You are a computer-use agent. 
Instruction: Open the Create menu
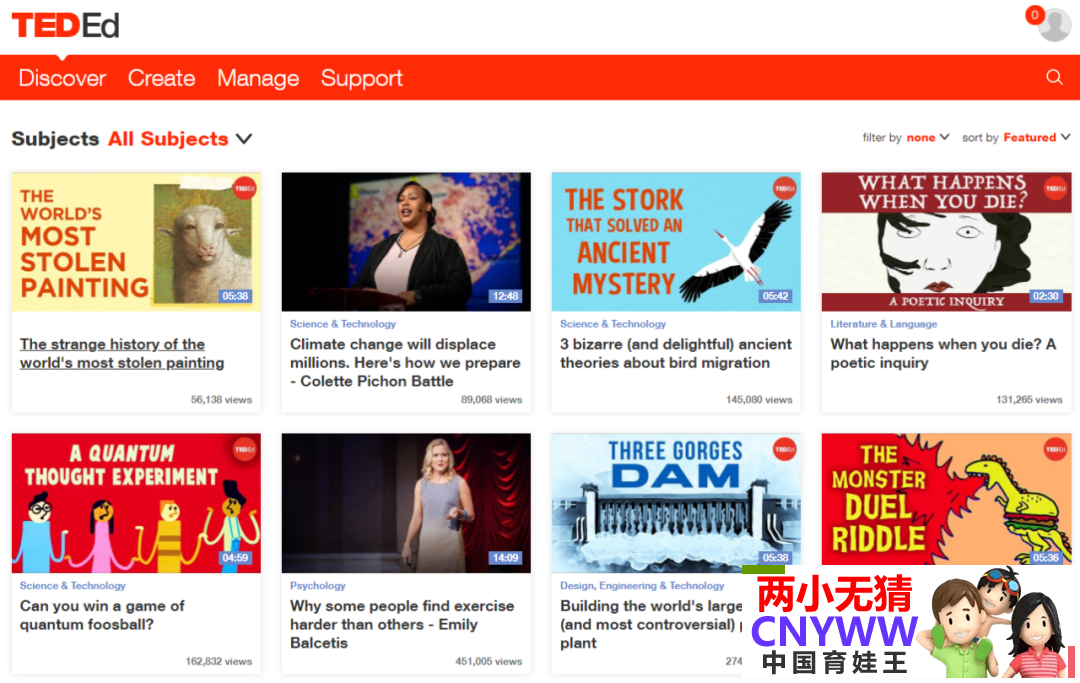pyautogui.click(x=161, y=78)
